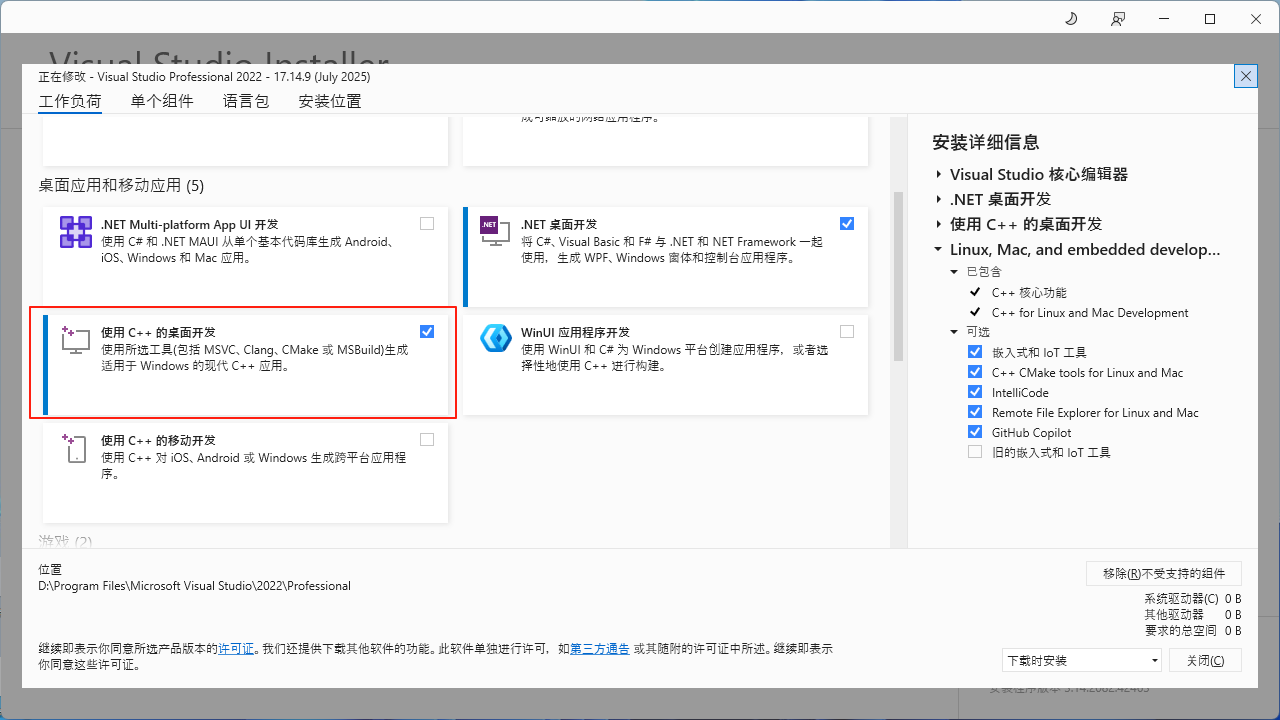Select the .NET Multi-platform App UI 开发 icon
Screen dimensions: 1280x720
pyautogui.click(x=75, y=231)
